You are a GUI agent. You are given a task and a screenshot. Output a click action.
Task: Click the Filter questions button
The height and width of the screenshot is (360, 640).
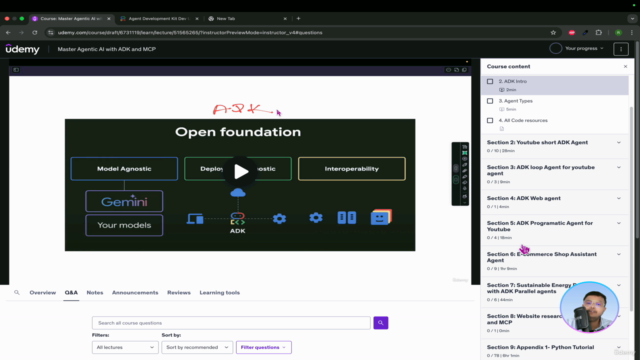pos(264,347)
